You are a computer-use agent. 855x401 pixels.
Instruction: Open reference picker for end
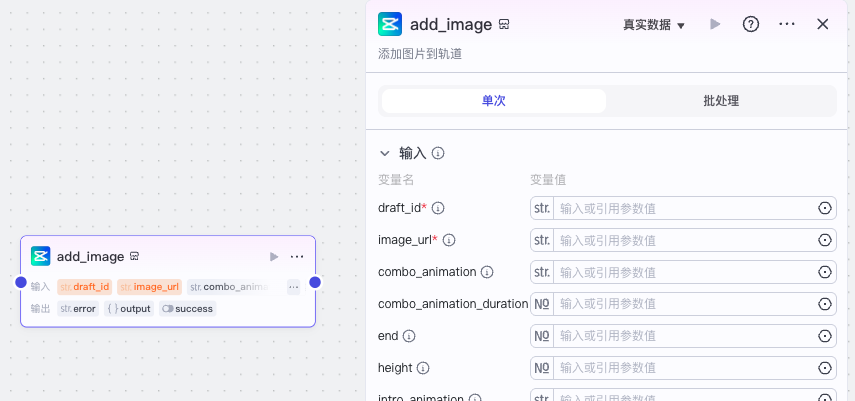(x=824, y=336)
